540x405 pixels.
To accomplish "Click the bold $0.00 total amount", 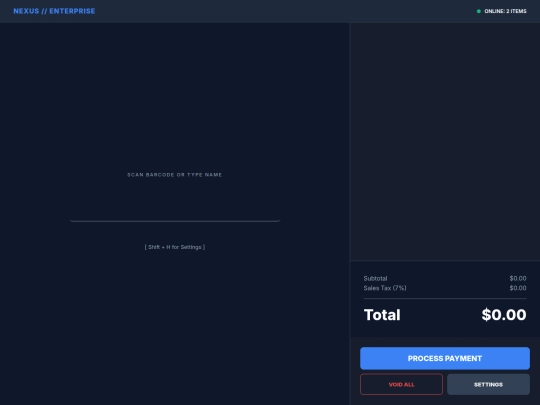I will click(504, 314).
